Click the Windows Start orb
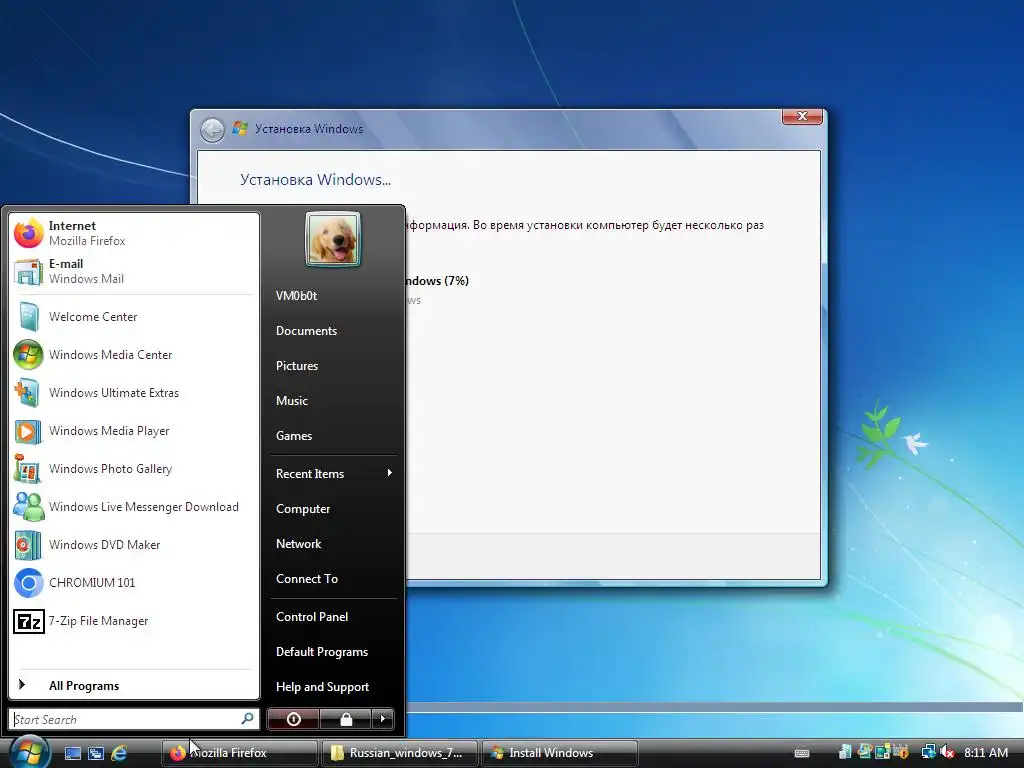This screenshot has height=768, width=1024. [29, 751]
